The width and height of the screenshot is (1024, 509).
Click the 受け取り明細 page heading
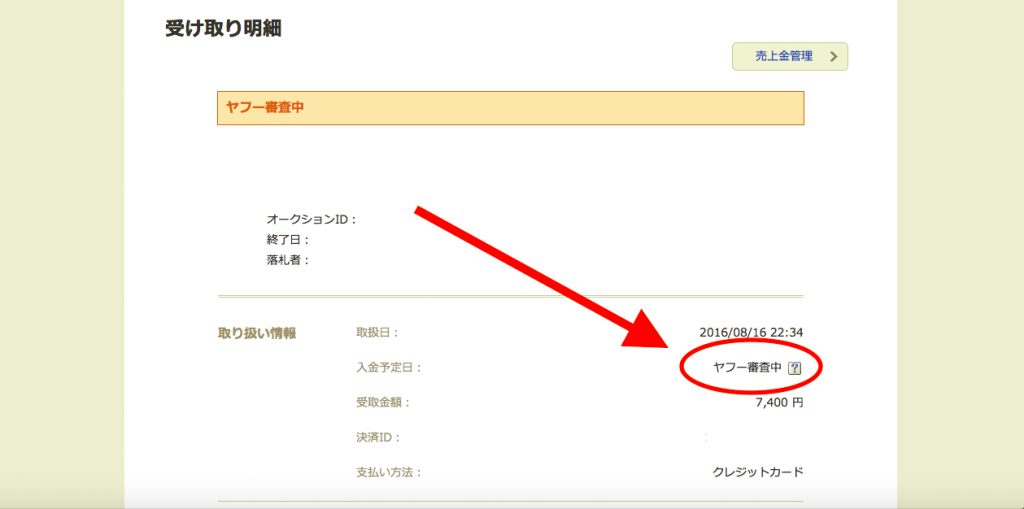point(223,28)
